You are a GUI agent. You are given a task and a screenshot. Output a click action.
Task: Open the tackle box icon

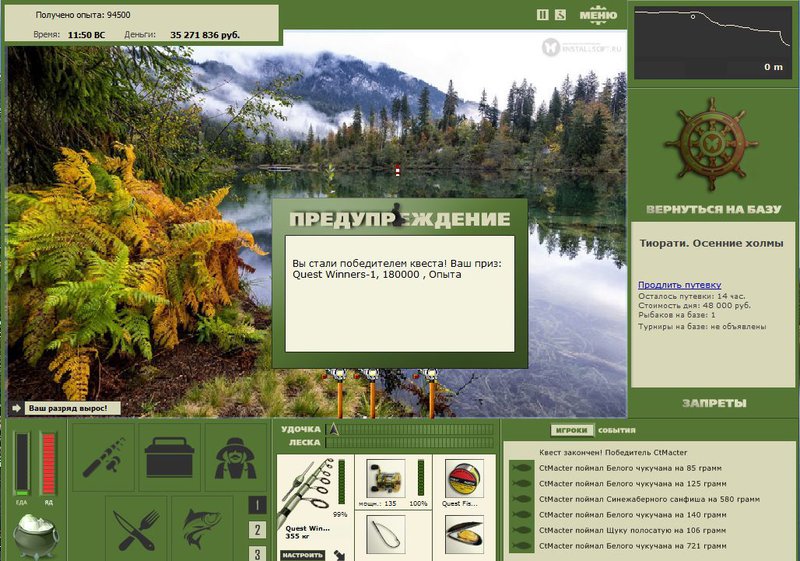[169, 456]
